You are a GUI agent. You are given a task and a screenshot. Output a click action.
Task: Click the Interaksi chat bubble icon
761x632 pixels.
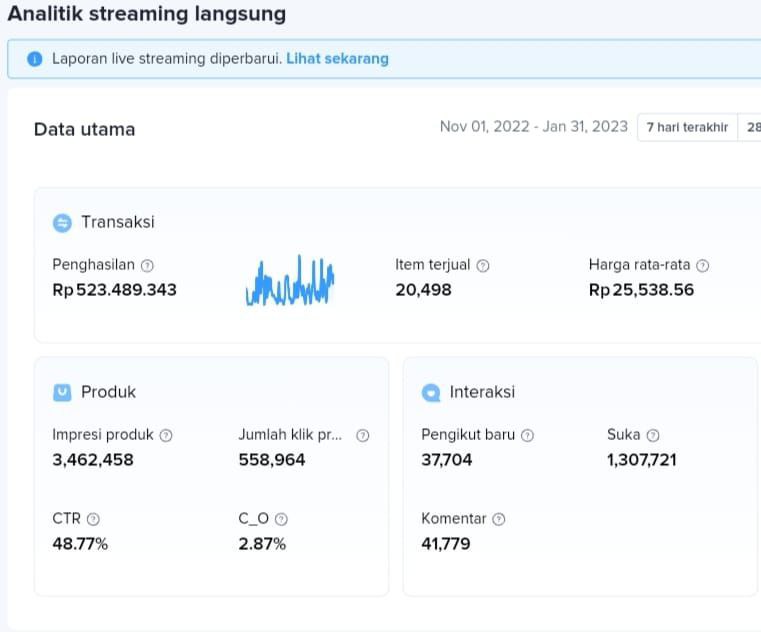click(x=431, y=393)
